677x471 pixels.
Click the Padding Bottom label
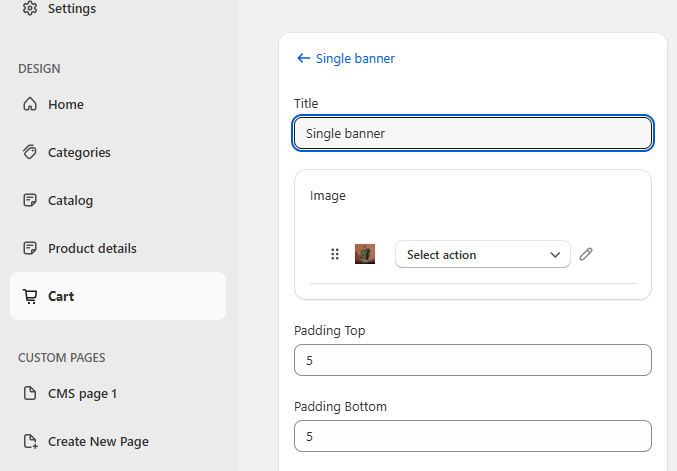tap(340, 406)
